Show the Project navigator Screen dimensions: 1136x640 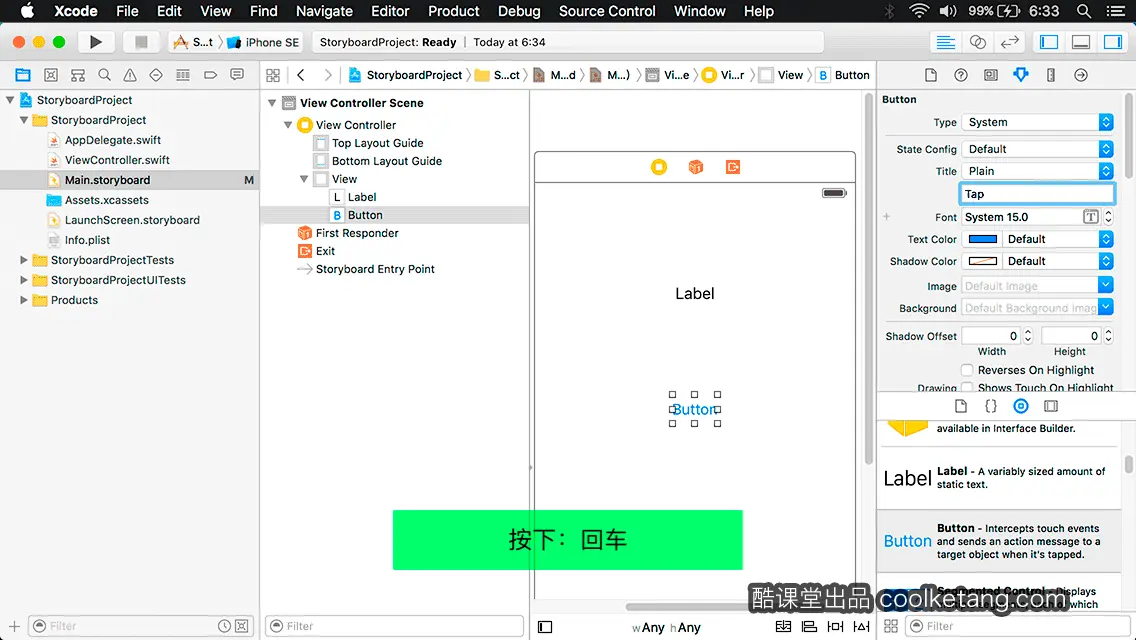[x=23, y=75]
